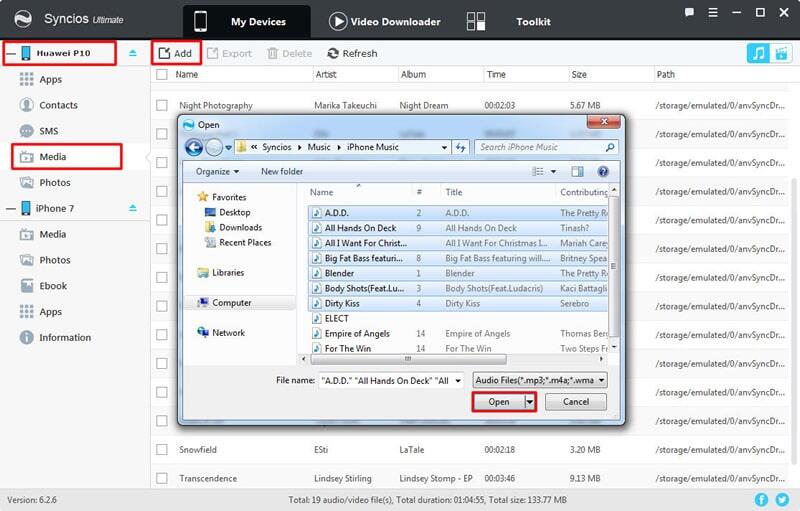
Task: Click the help icon in the Open dialog
Action: [603, 172]
